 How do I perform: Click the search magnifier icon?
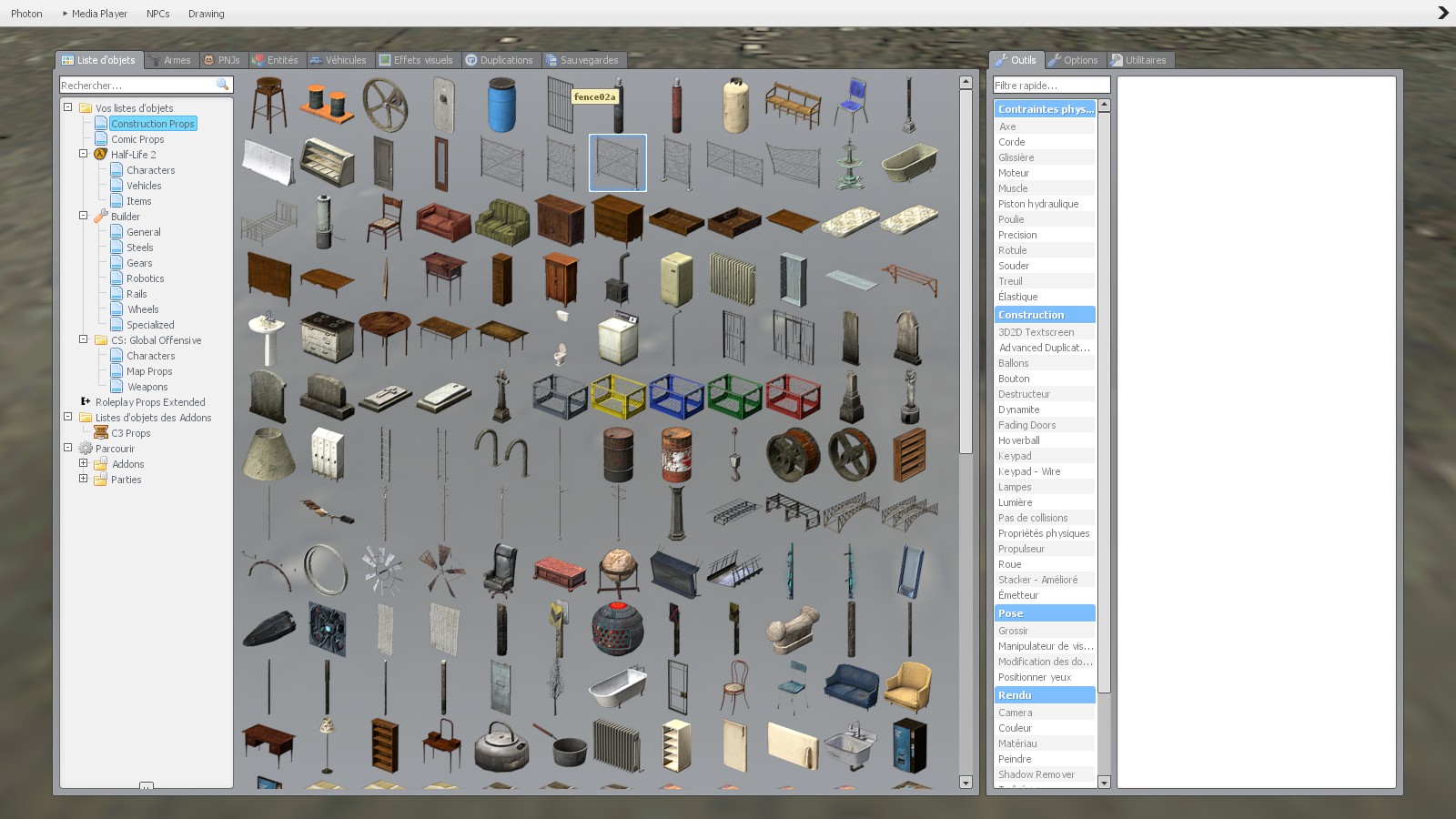point(222,85)
